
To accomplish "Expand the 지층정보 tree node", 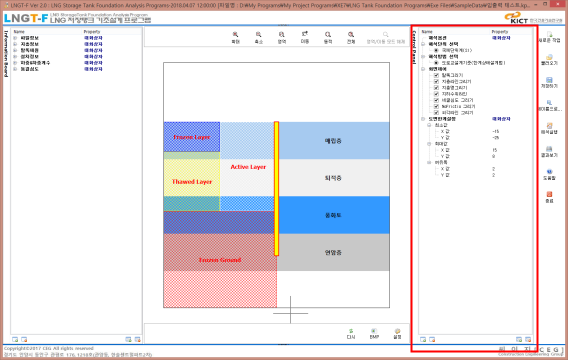I will (15, 44).
